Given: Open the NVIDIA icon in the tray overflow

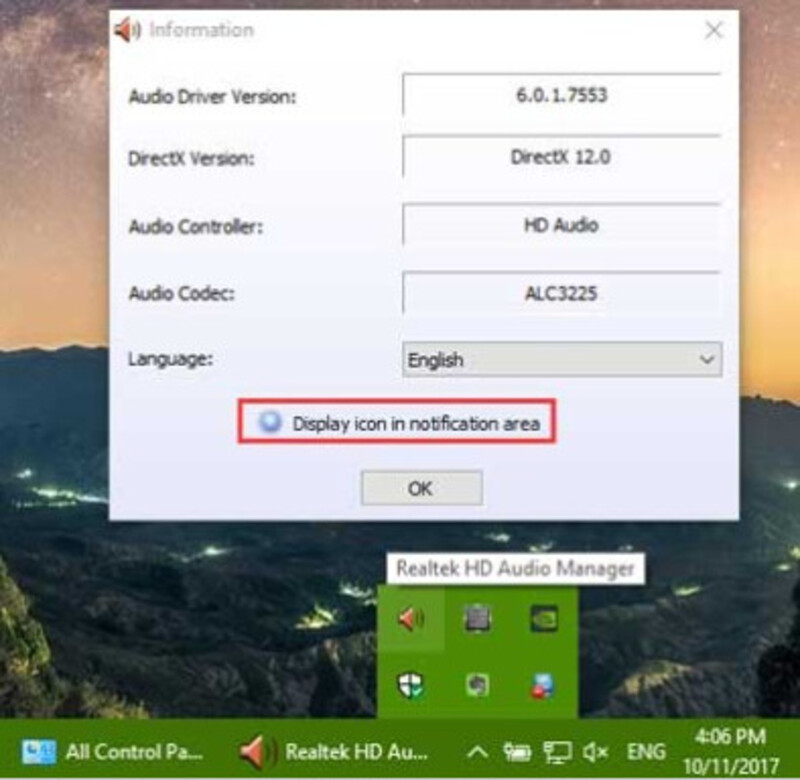Looking at the screenshot, I should [544, 619].
